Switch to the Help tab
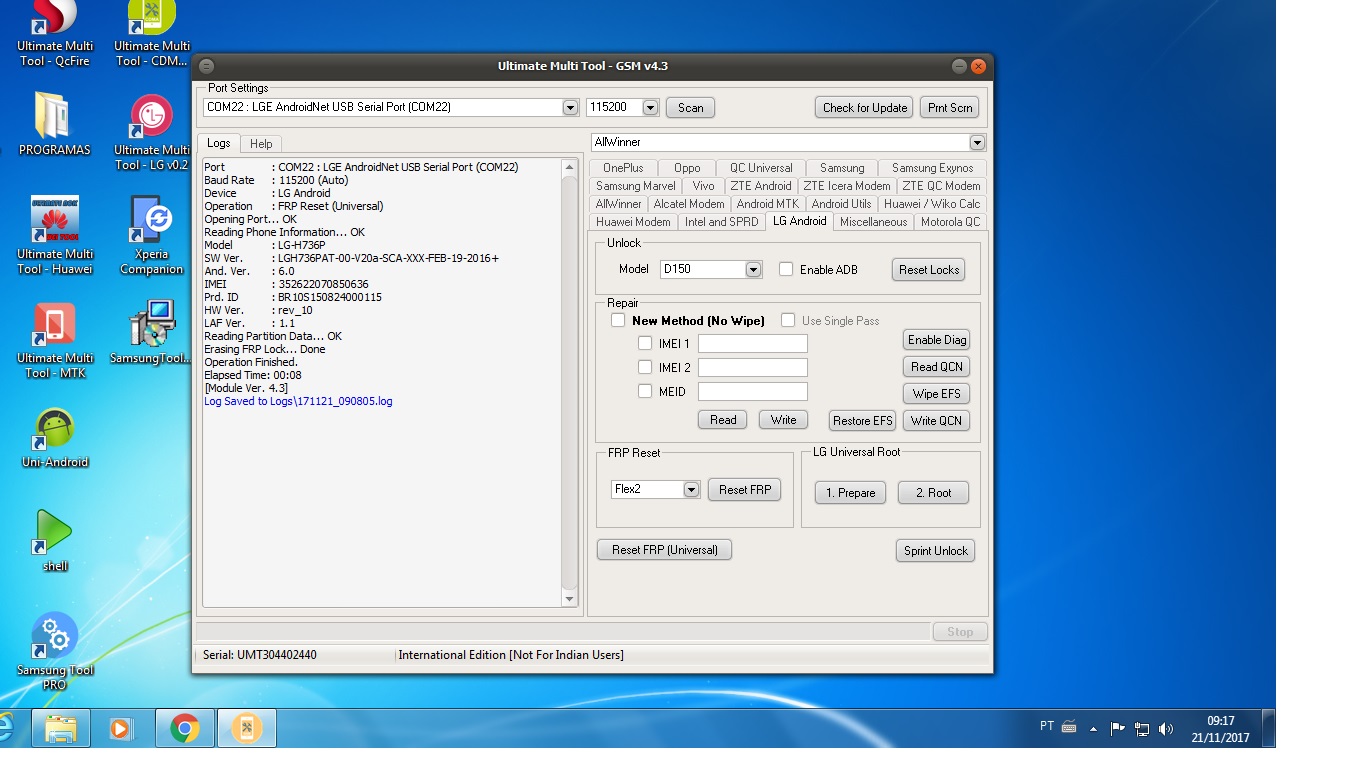The height and width of the screenshot is (768, 1366). pyautogui.click(x=261, y=144)
